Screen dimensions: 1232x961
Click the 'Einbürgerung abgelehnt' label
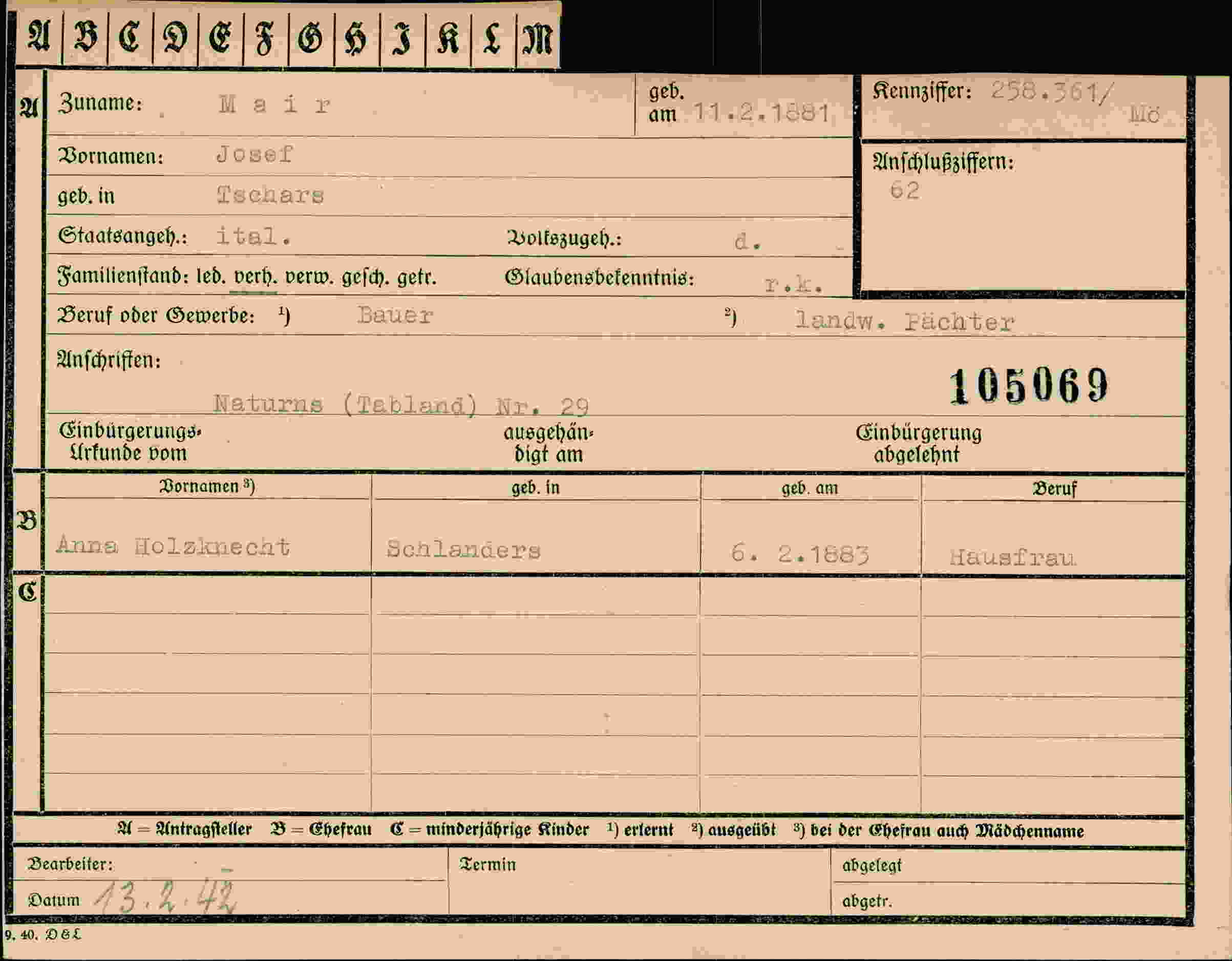tap(919, 444)
